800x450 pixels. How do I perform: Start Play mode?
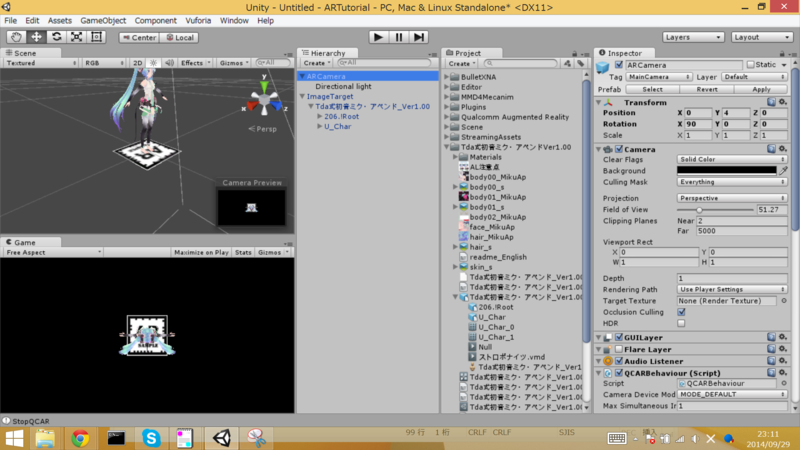click(378, 37)
